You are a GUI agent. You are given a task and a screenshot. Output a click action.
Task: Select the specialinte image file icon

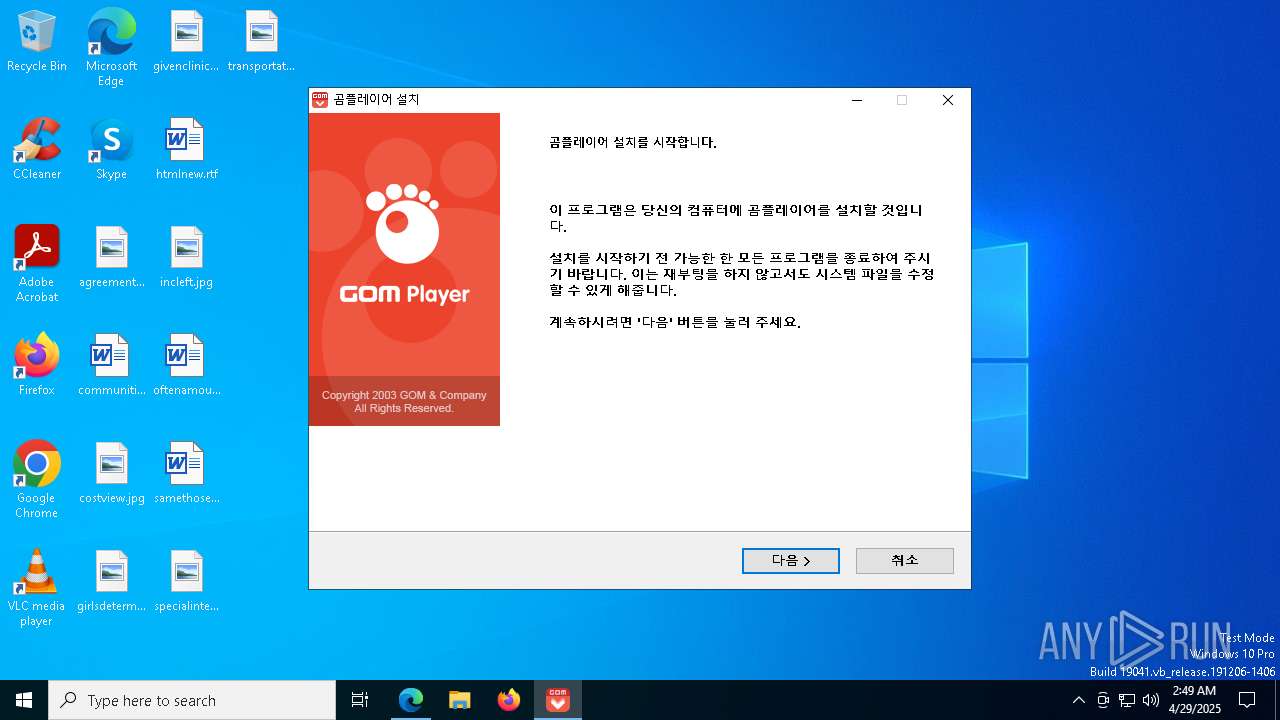[186, 582]
